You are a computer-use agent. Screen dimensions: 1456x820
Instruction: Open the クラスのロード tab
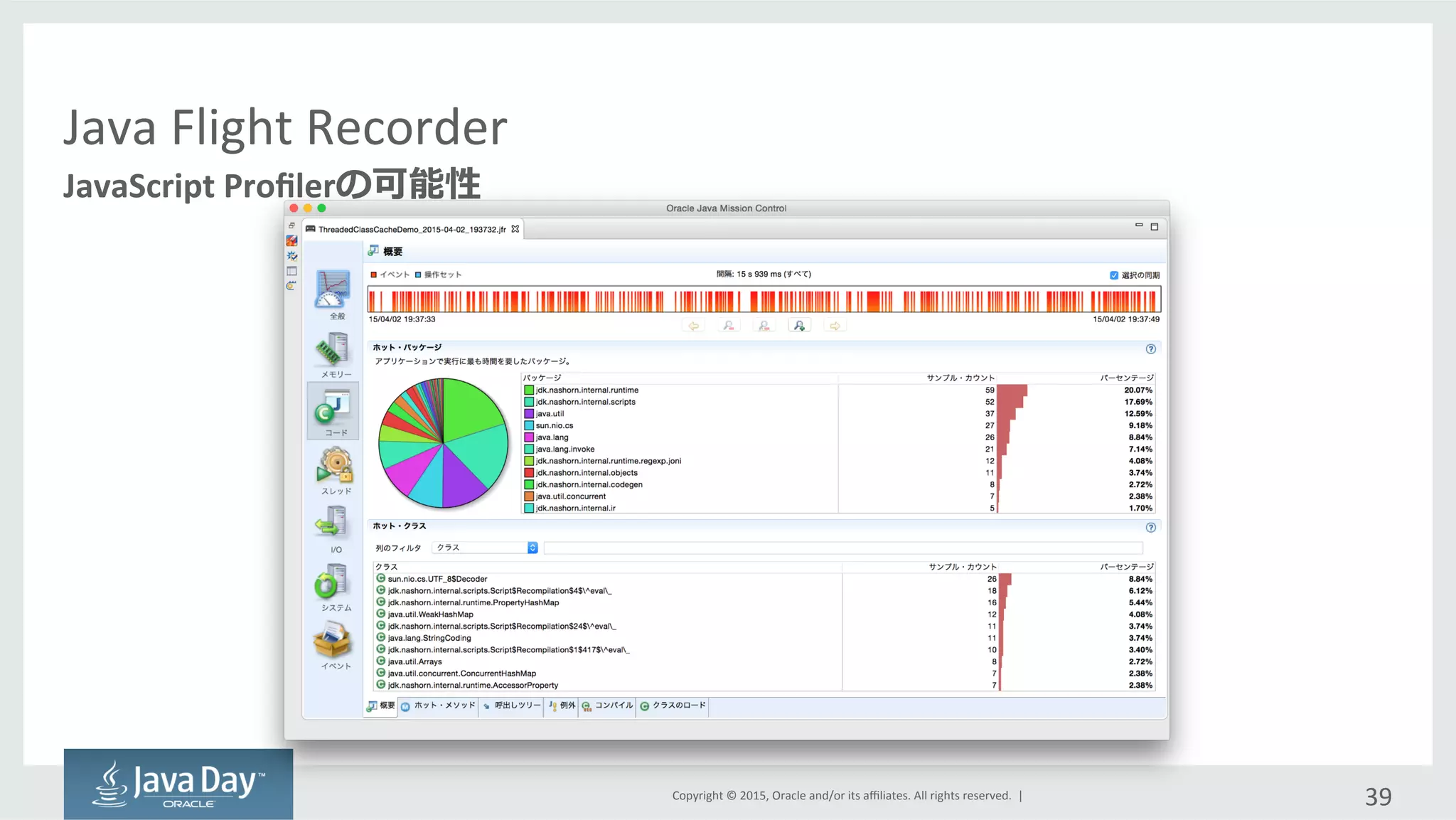click(x=673, y=705)
